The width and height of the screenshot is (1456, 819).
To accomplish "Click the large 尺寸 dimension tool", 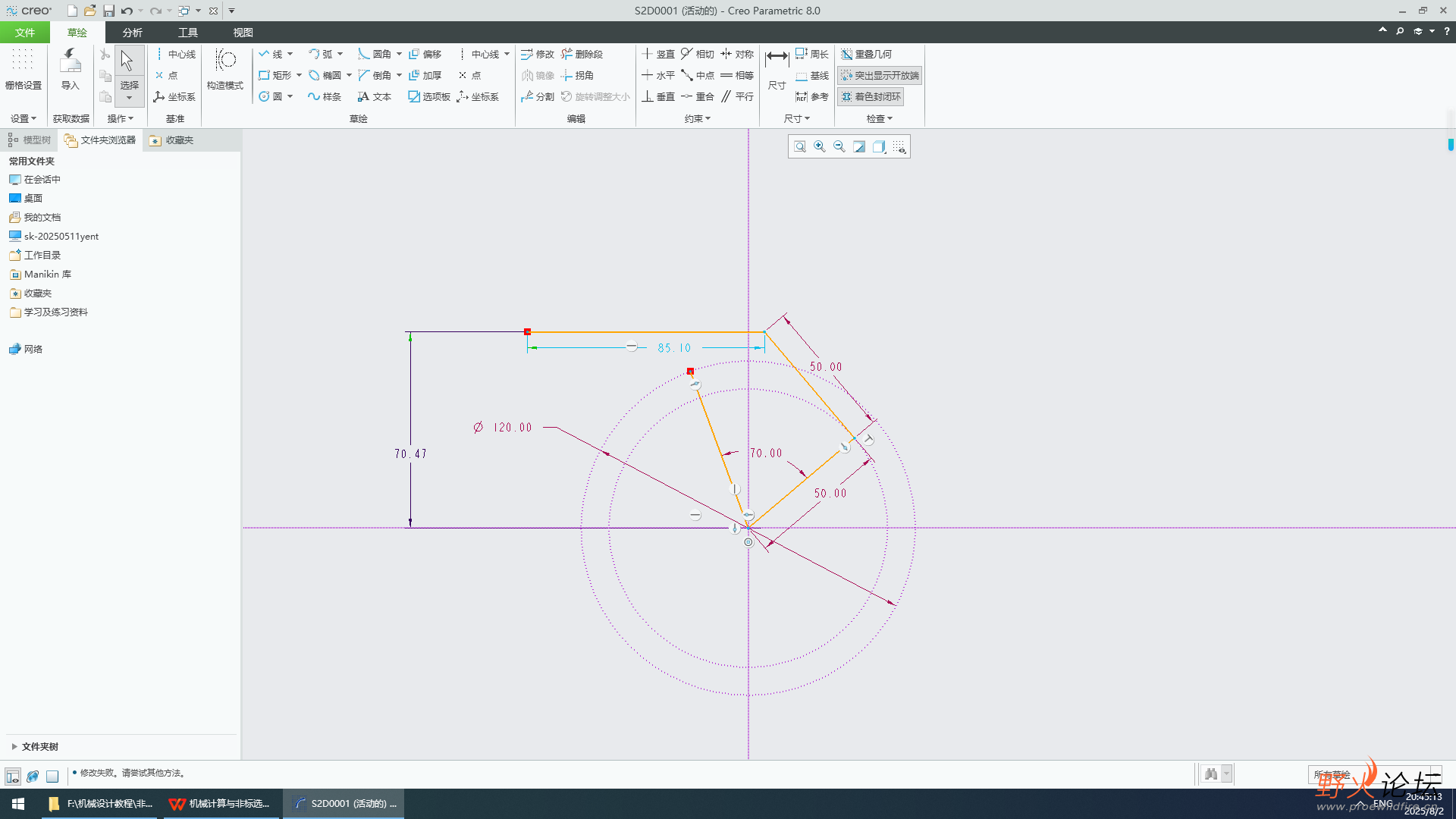I will [x=777, y=70].
